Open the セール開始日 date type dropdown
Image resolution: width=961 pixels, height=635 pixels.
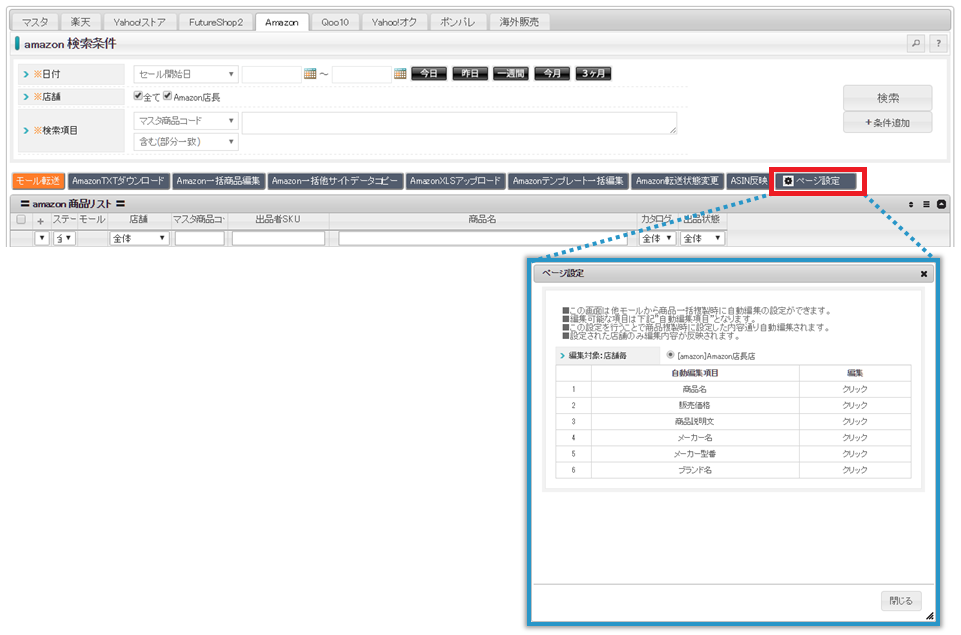186,74
